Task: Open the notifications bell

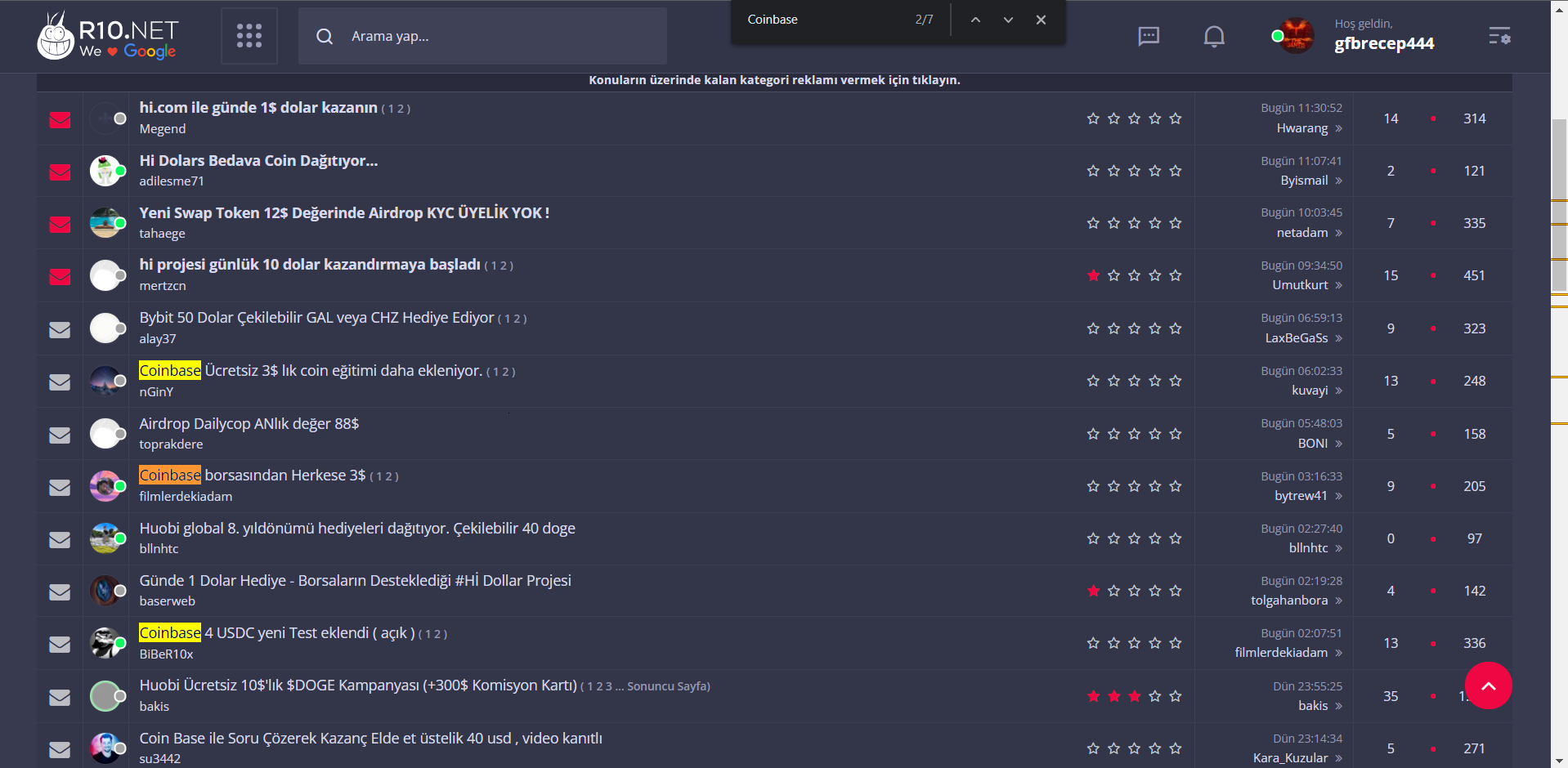Action: tap(1214, 36)
